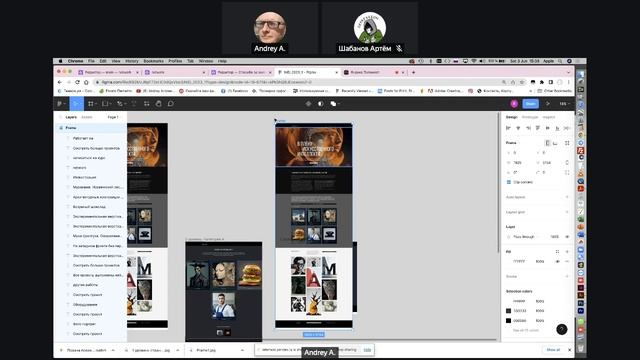
Task: Toggle constrain proportions lock icon
Action: coord(567,162)
